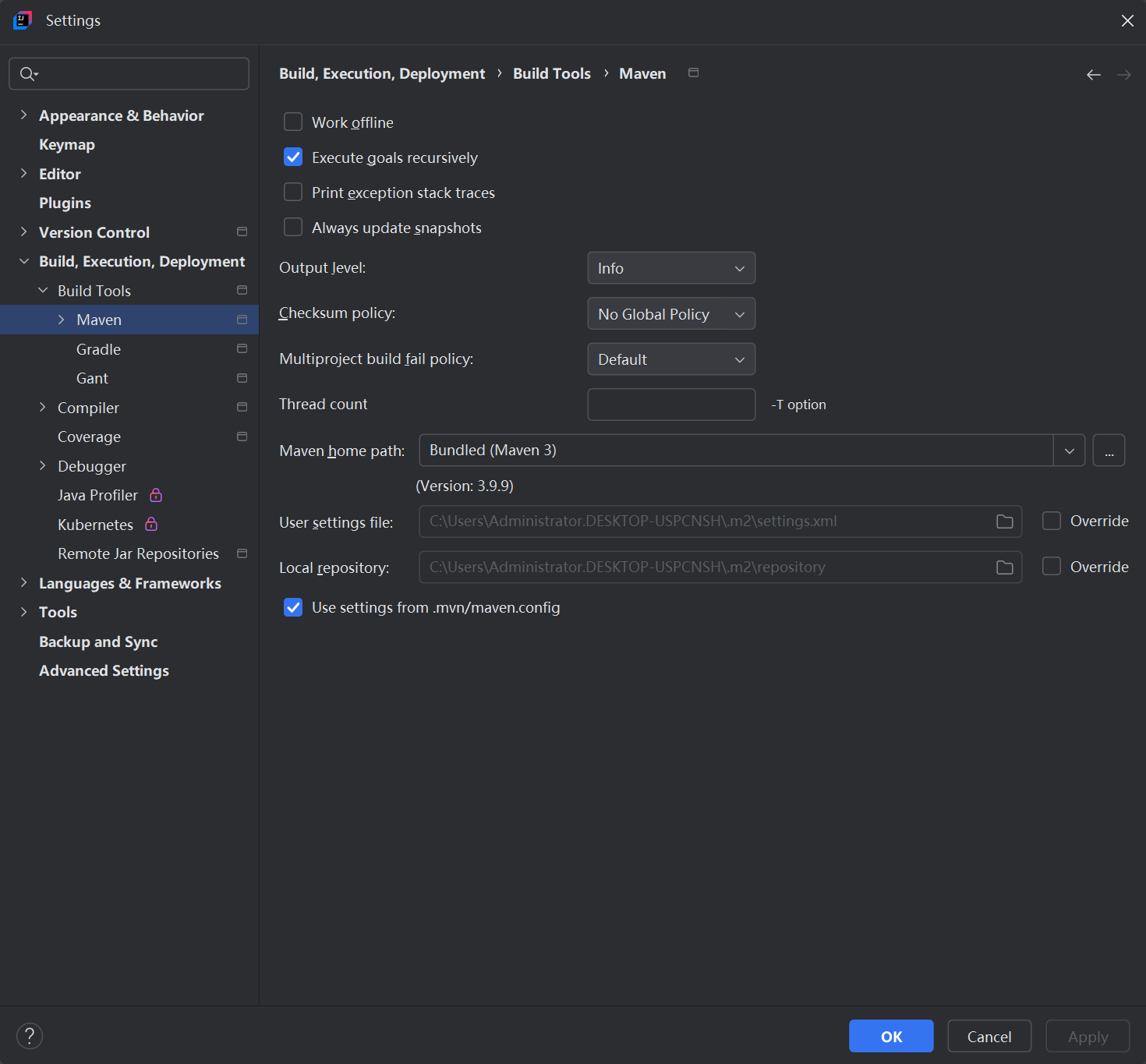Image resolution: width=1146 pixels, height=1064 pixels.
Task: Click lock icon next to Kubernetes
Action: [x=151, y=524]
